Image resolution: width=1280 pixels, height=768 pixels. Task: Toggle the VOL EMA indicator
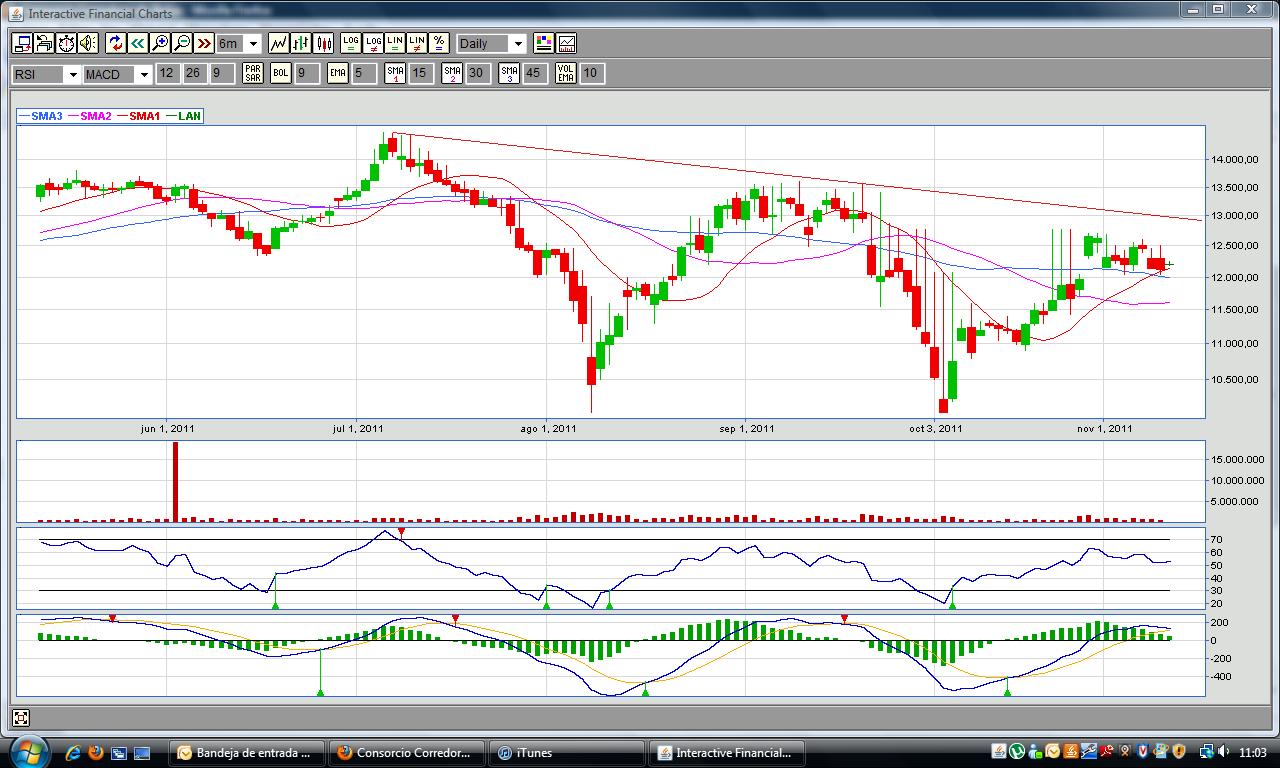[566, 73]
